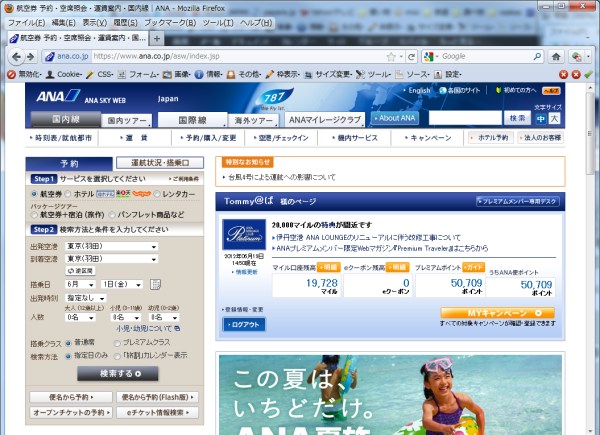Switch to the 国内ツアー tab
The width and height of the screenshot is (600, 435).
point(127,121)
